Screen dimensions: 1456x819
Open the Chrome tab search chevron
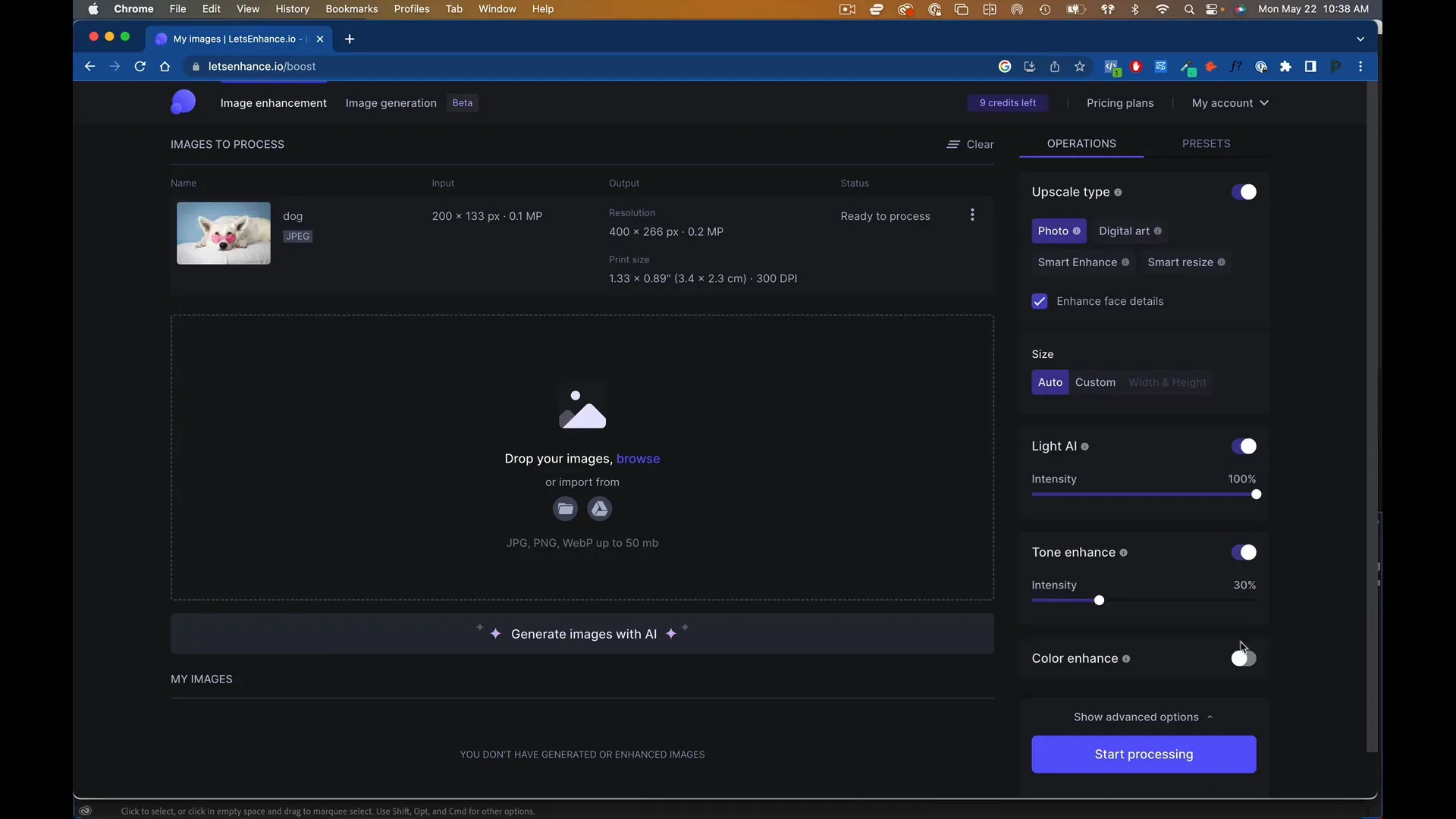pos(1360,39)
